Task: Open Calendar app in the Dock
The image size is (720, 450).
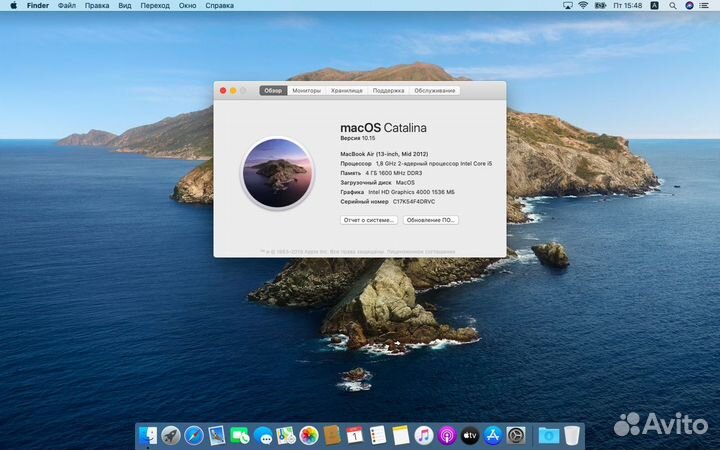Action: tap(354, 435)
